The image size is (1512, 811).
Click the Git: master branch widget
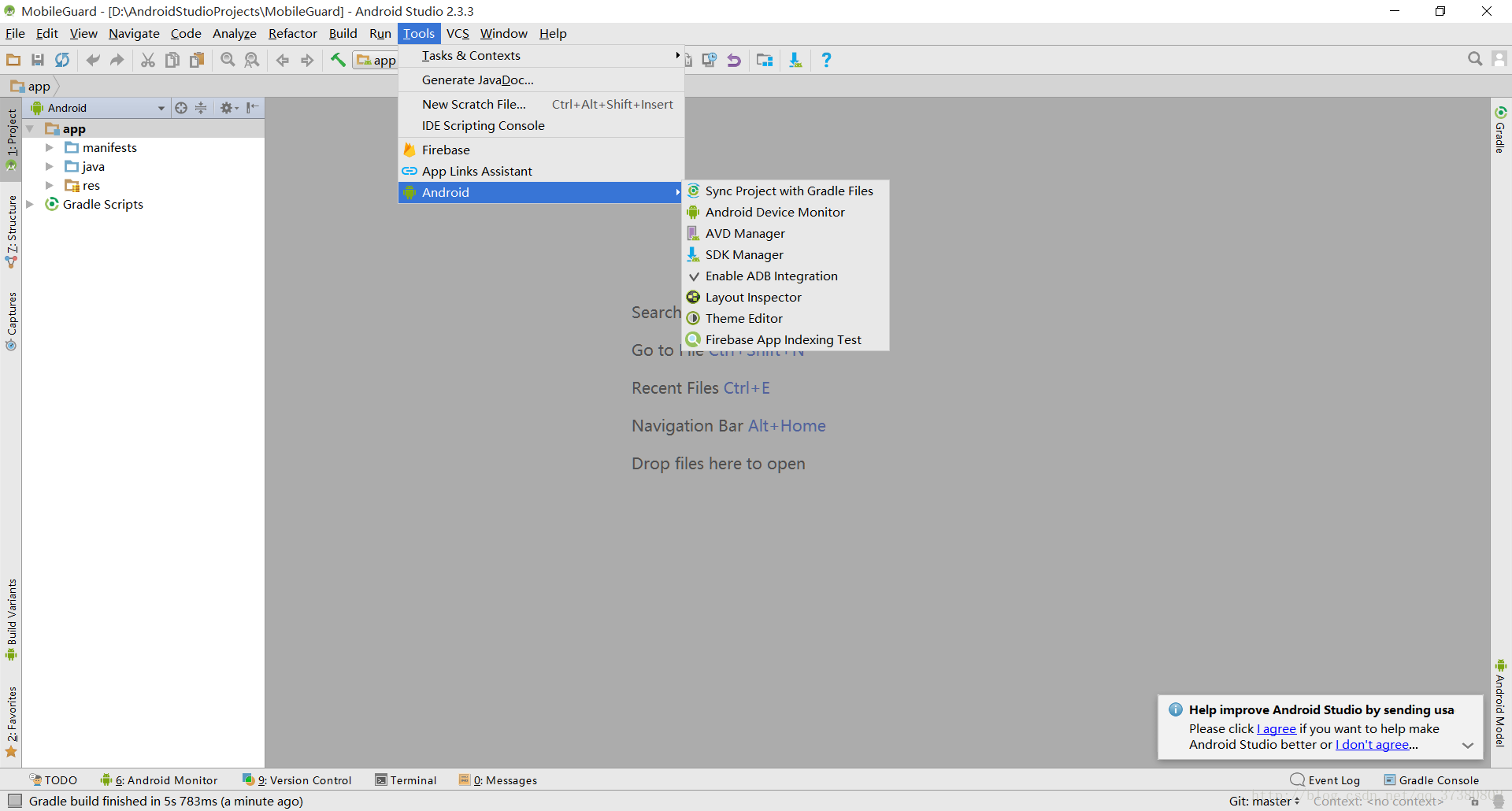(x=1263, y=801)
